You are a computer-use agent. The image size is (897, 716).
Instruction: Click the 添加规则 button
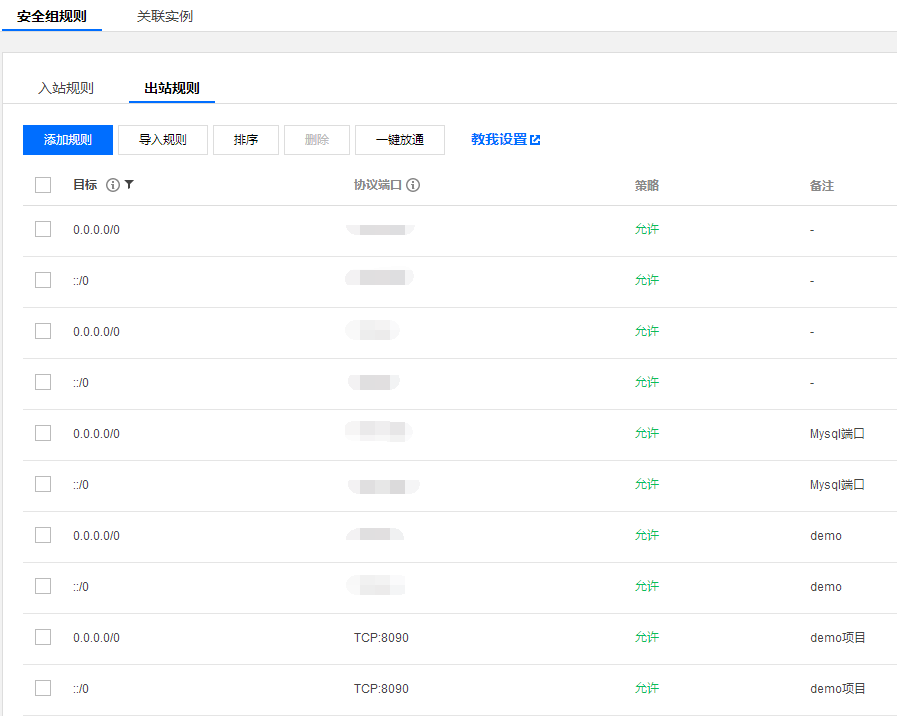(67, 139)
